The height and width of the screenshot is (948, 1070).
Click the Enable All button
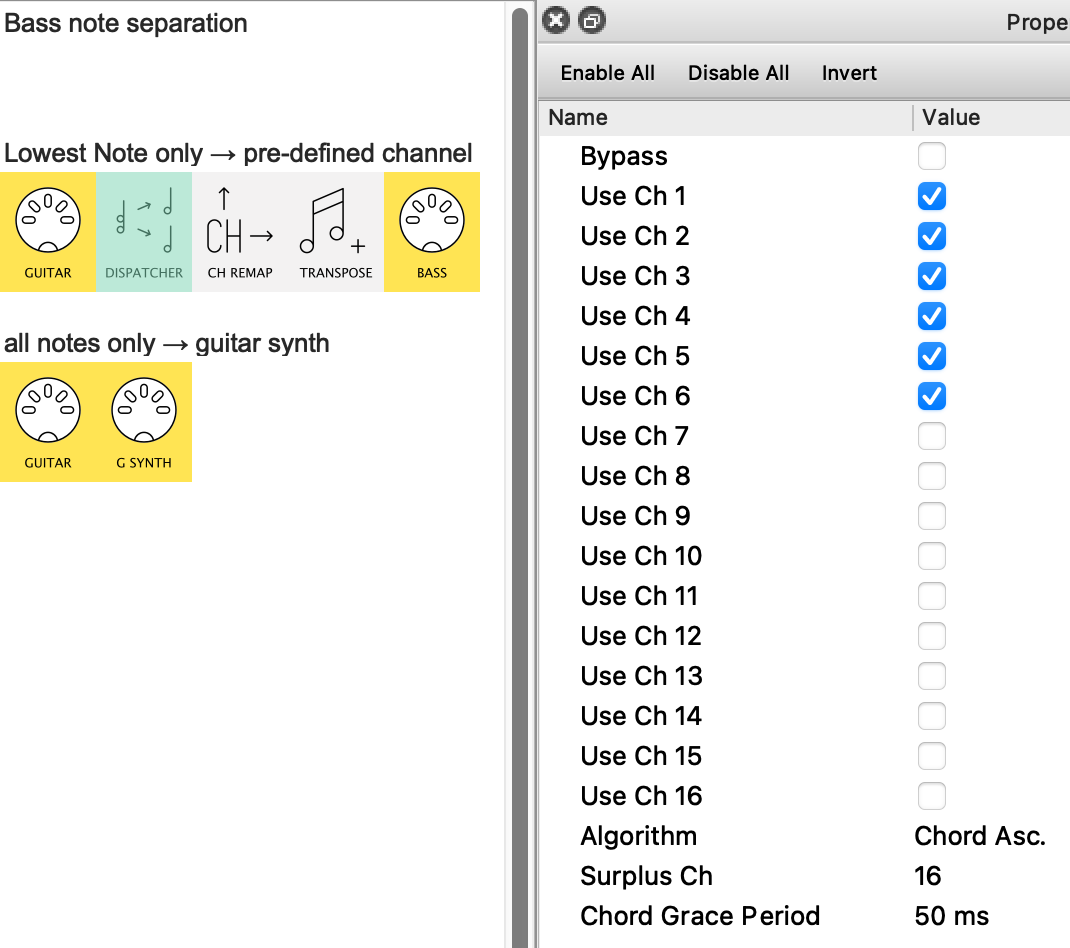[x=608, y=73]
